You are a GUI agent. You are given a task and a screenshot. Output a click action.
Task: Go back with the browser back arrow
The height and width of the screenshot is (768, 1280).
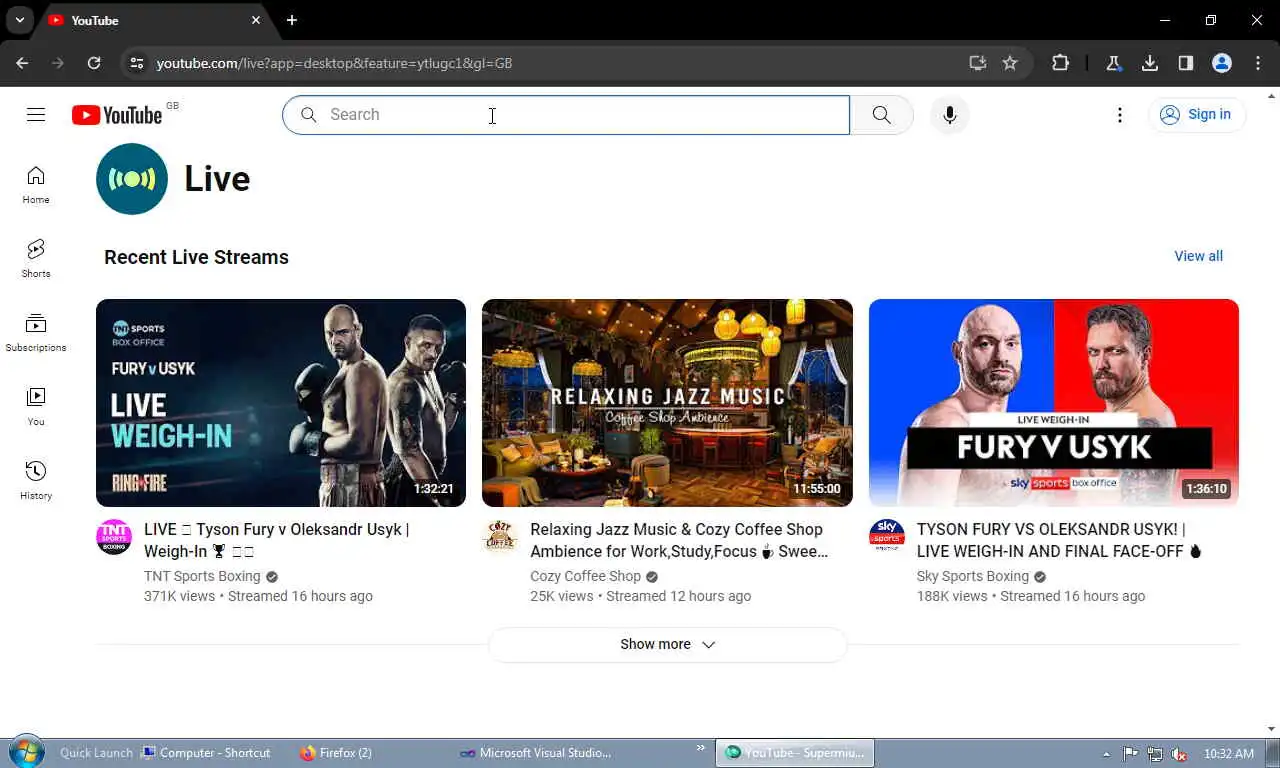[22, 63]
